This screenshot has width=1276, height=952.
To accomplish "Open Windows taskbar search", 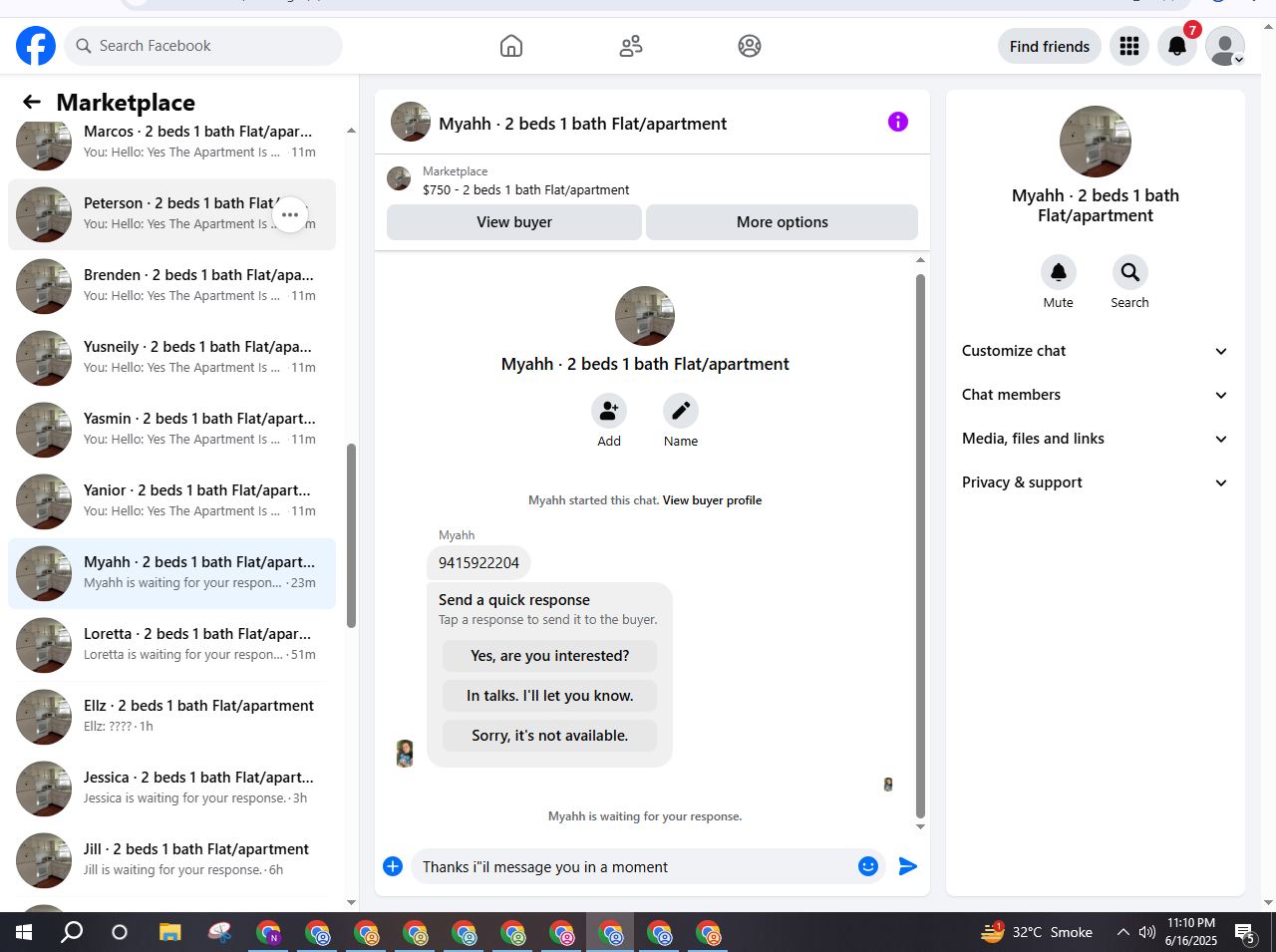I will 72,932.
